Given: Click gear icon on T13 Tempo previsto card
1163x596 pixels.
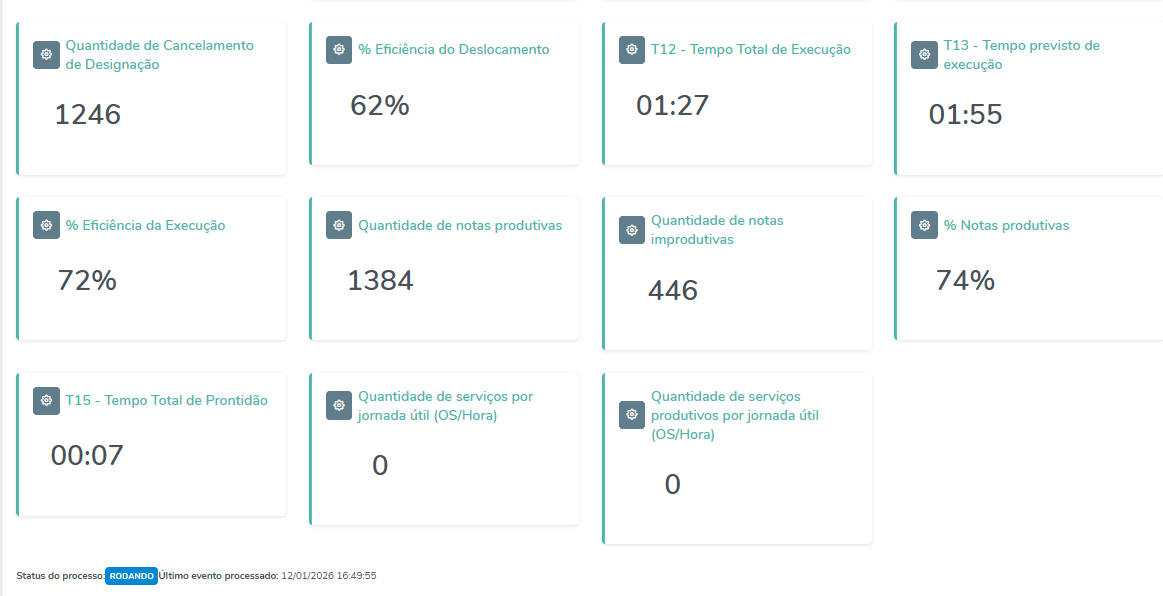Looking at the screenshot, I should click(924, 55).
